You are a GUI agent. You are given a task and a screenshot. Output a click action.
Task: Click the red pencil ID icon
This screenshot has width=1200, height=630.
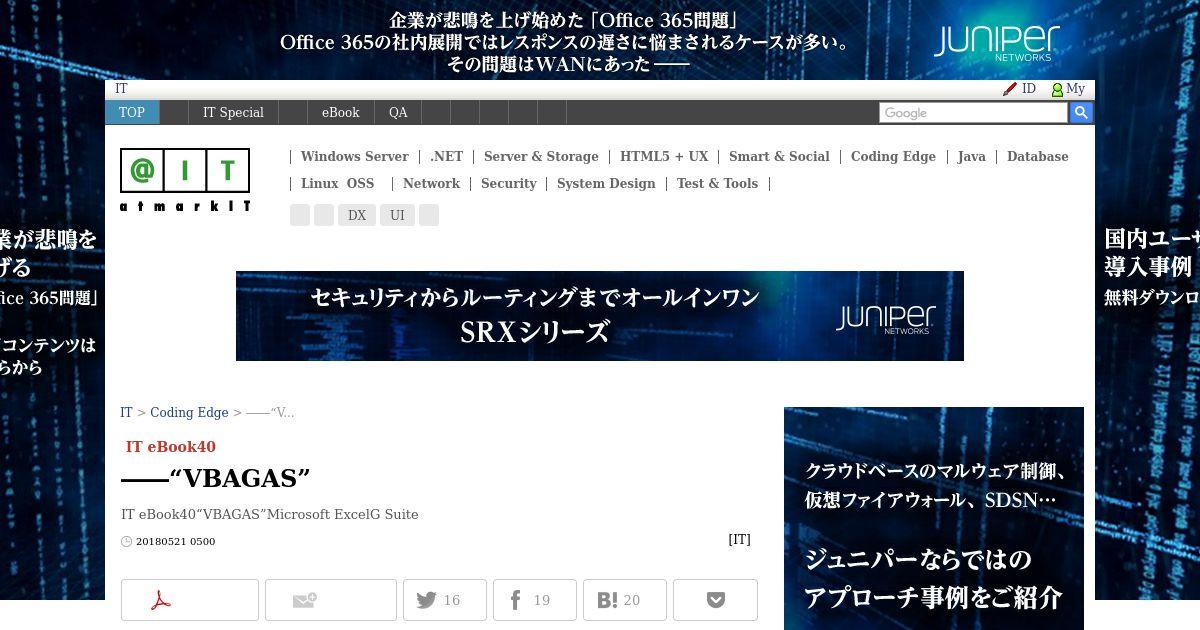pos(1010,89)
